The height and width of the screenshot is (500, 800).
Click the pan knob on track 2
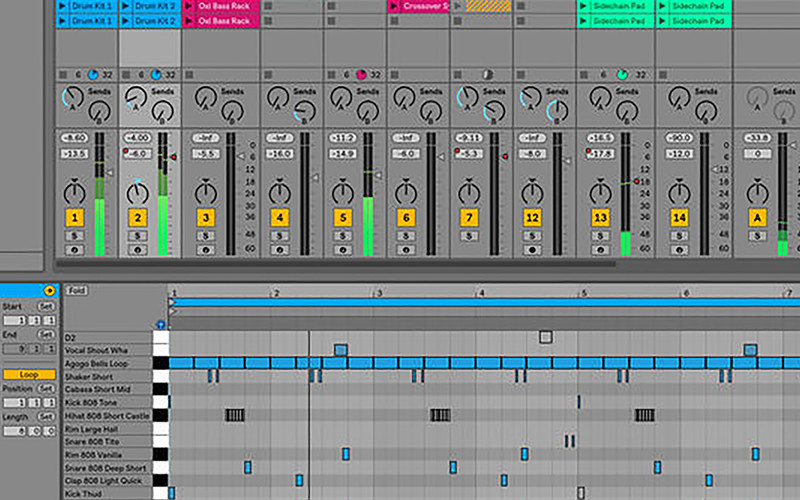[x=137, y=193]
